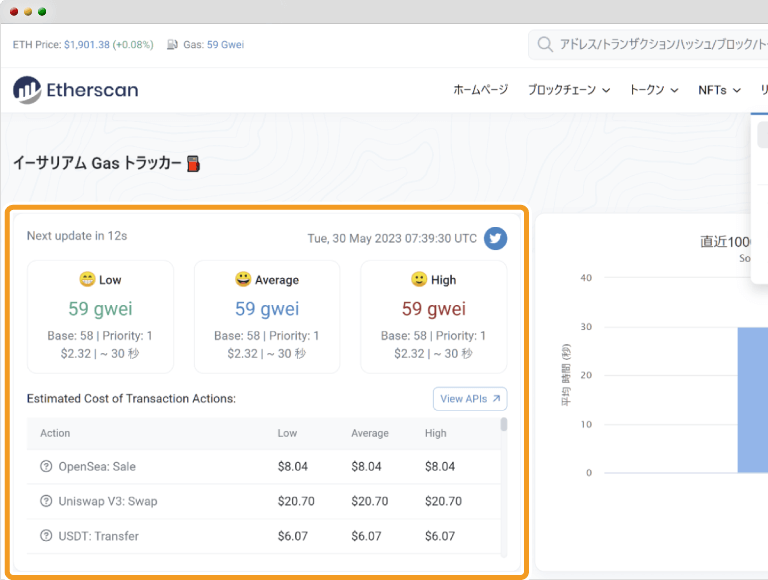Viewport: 768px width, 580px height.
Task: Share gas prices via Twitter icon
Action: point(495,239)
